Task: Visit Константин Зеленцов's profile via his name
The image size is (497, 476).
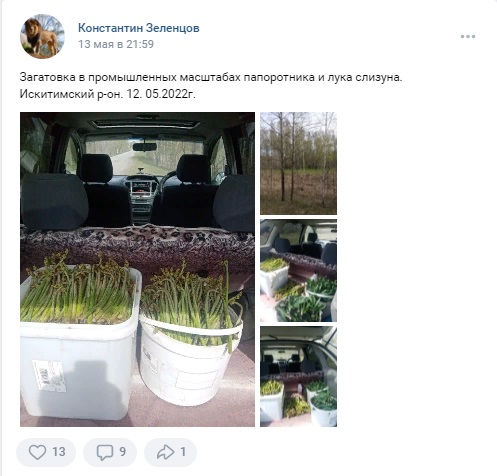Action: pos(139,28)
